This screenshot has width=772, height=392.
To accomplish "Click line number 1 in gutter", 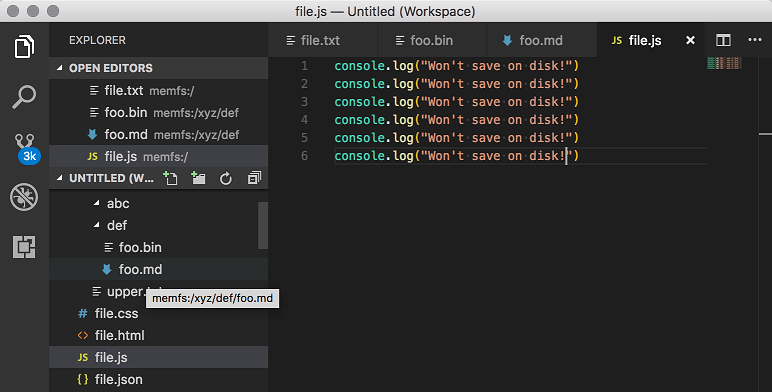I will (304, 66).
